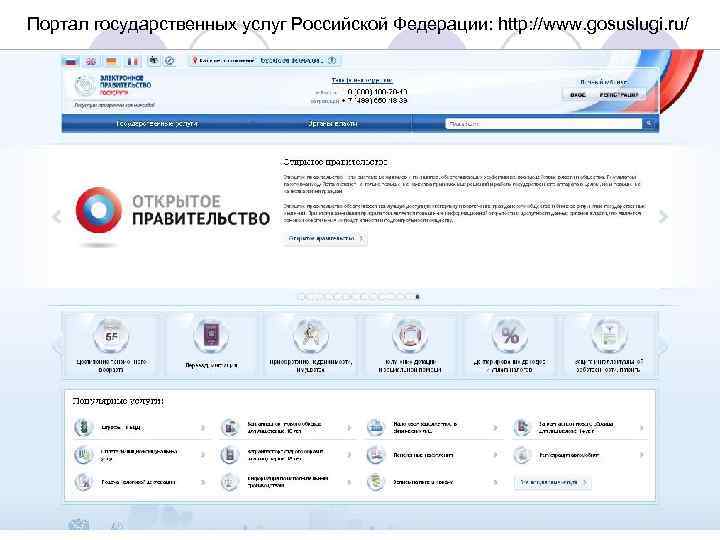720x540 pixels.
Task: Click the Налоговая задолженность service icon
Action: 376,428
